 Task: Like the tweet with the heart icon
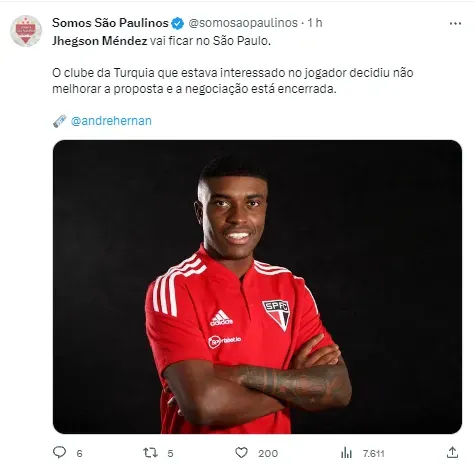(241, 453)
